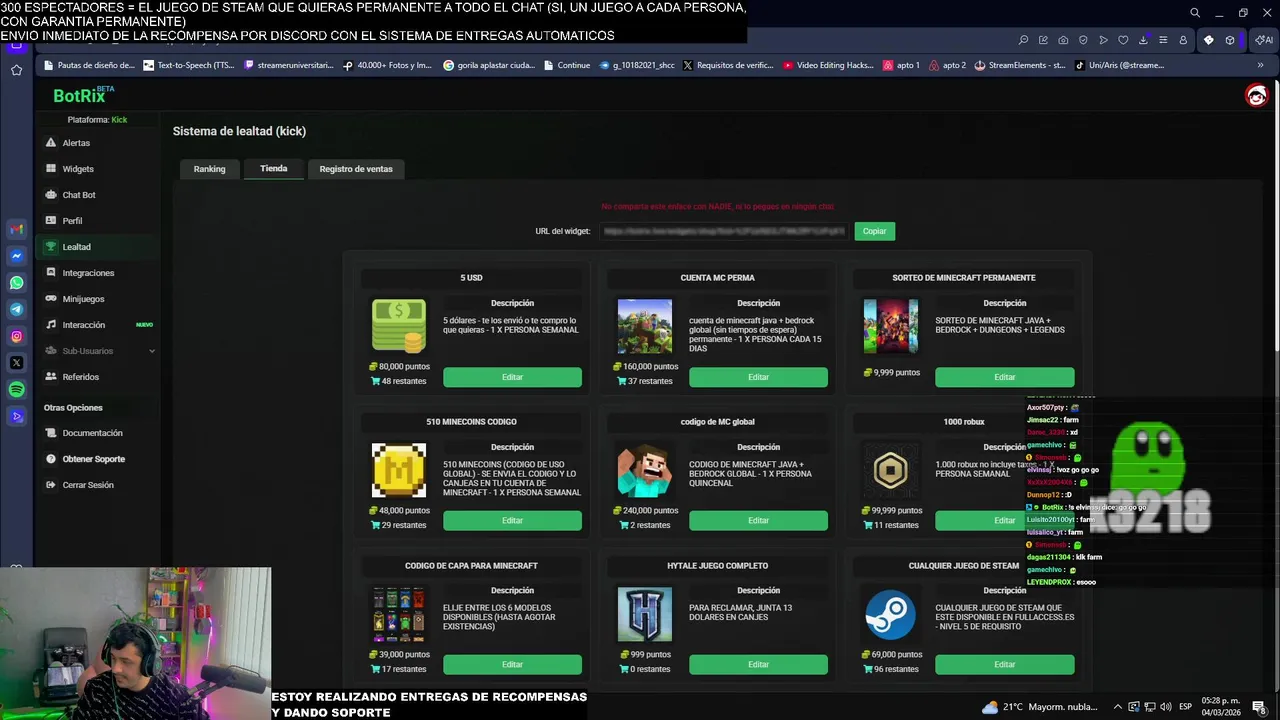
Task: Open the Minijuegos section
Action: click(x=83, y=299)
